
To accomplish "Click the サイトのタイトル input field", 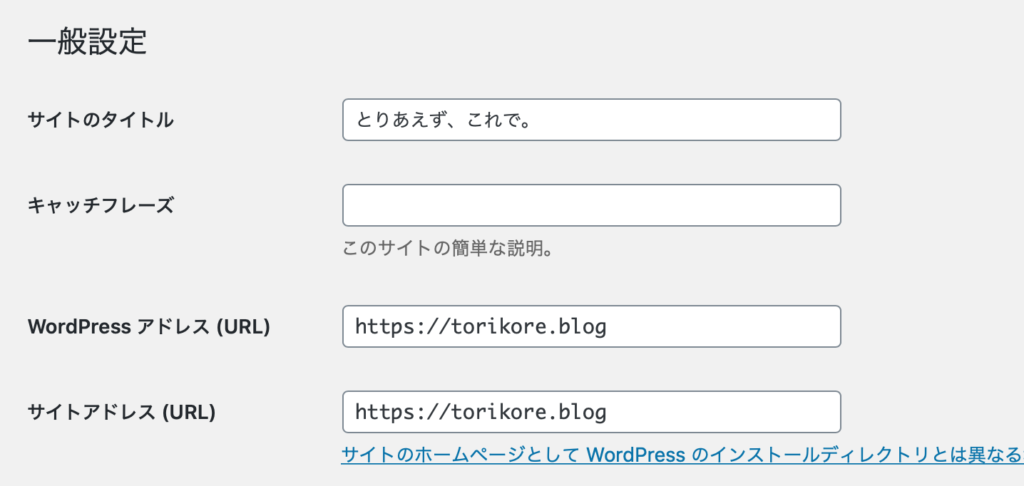I will point(590,120).
